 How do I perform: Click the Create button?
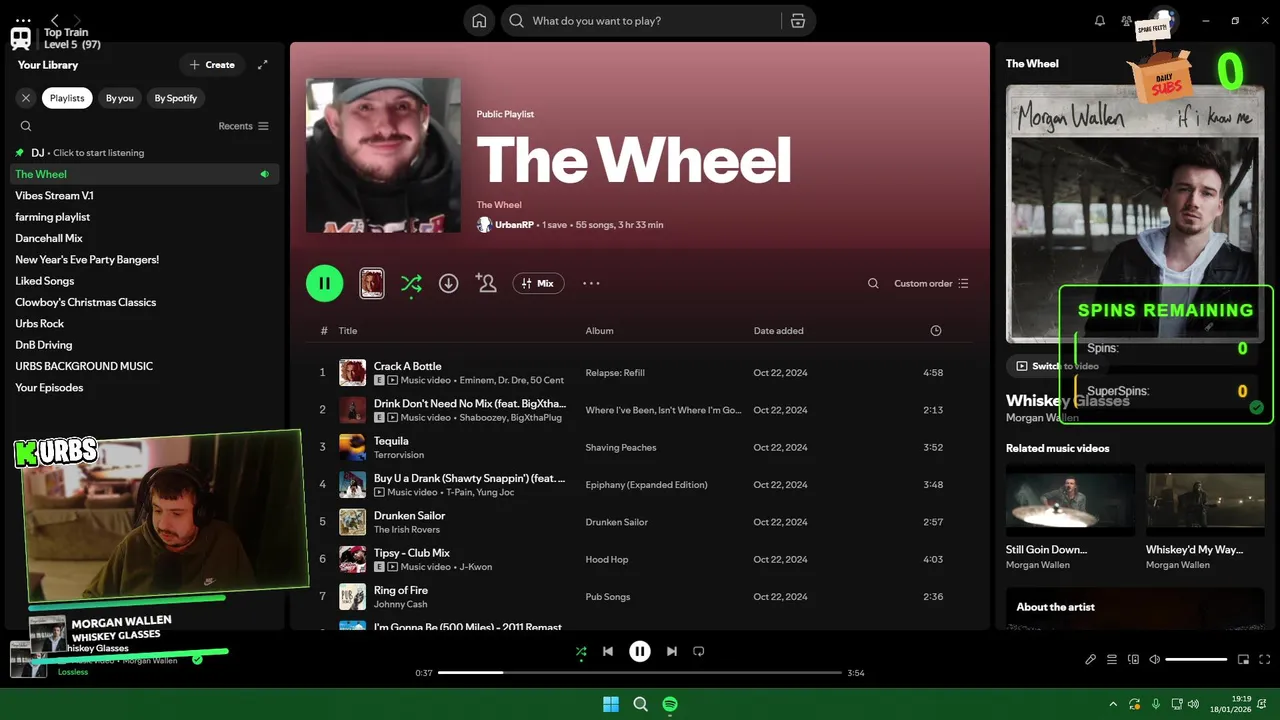tap(212, 65)
